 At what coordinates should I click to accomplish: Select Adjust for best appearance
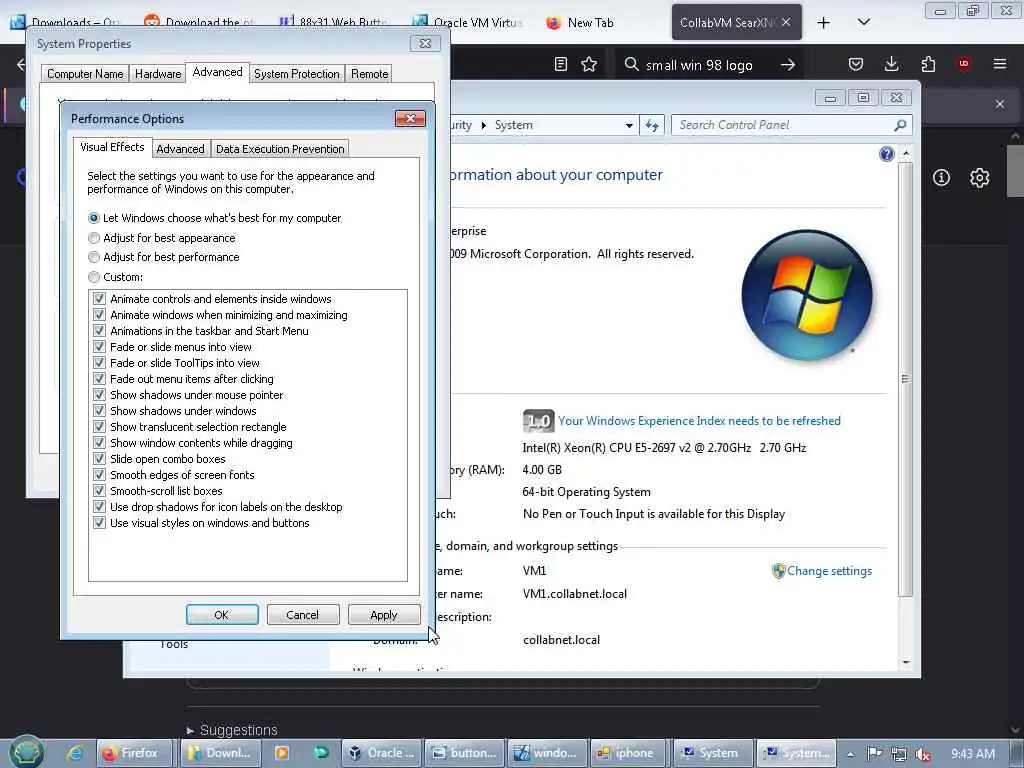(x=94, y=238)
